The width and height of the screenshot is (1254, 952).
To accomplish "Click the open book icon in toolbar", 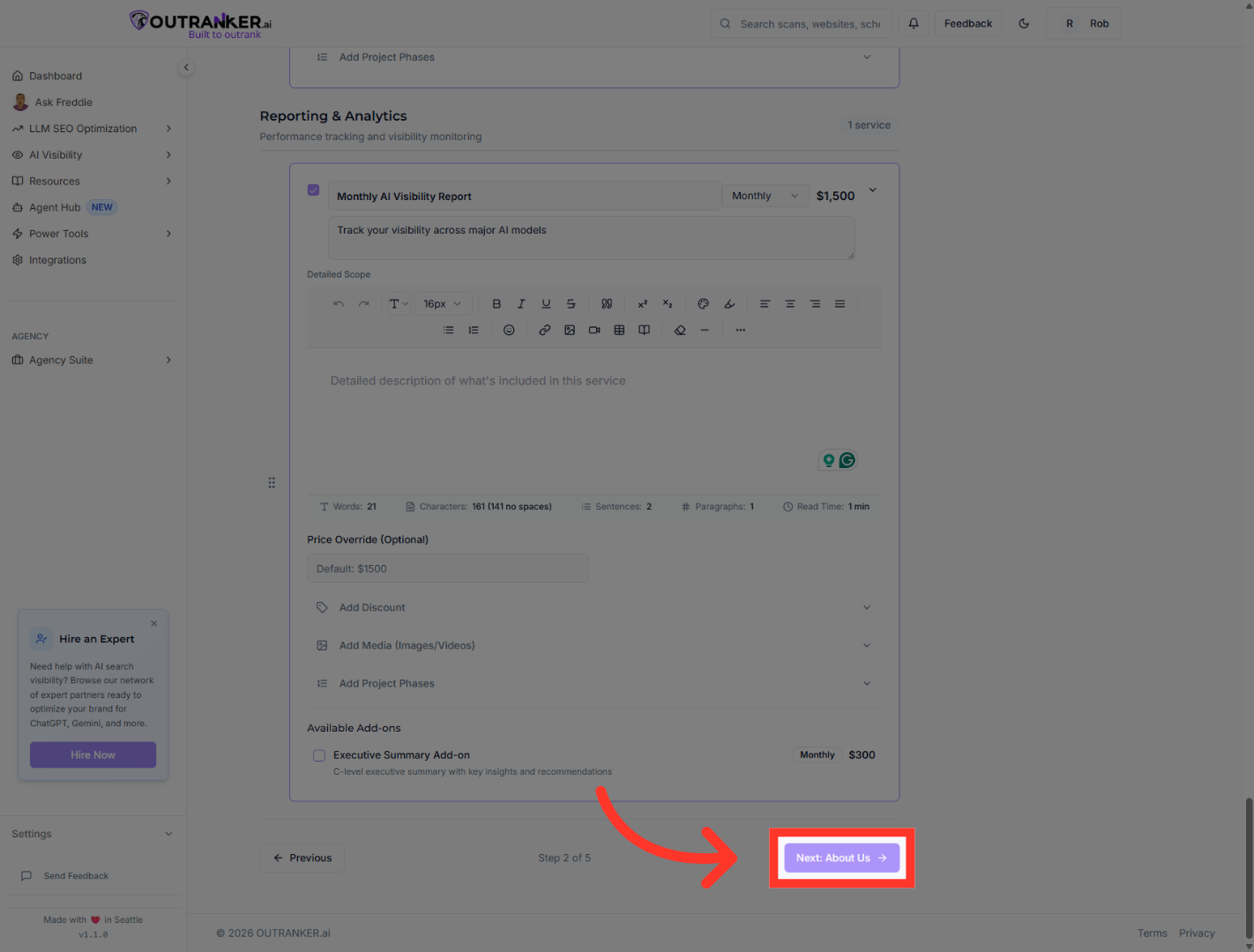I will tap(645, 331).
